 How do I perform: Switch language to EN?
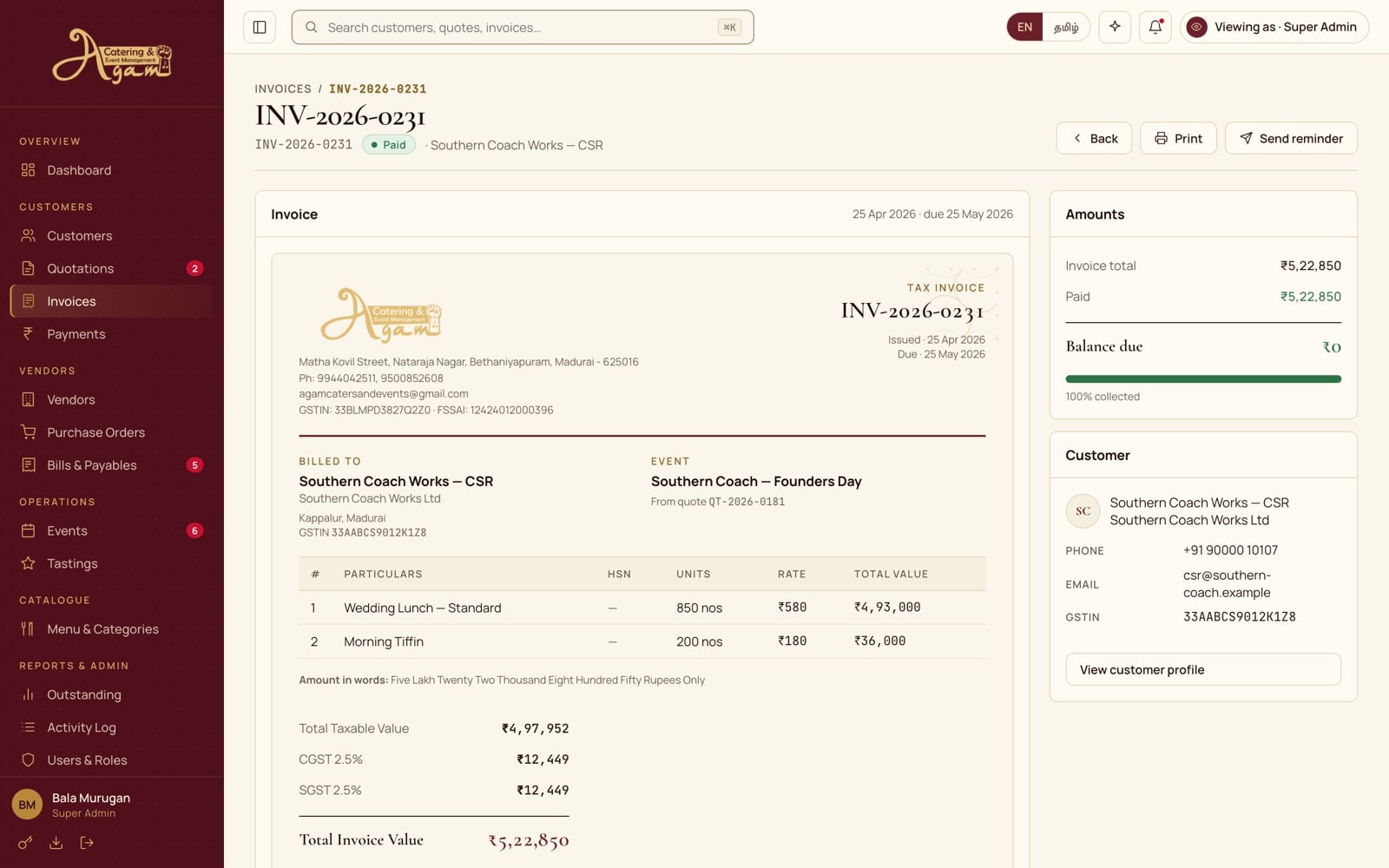1024,27
